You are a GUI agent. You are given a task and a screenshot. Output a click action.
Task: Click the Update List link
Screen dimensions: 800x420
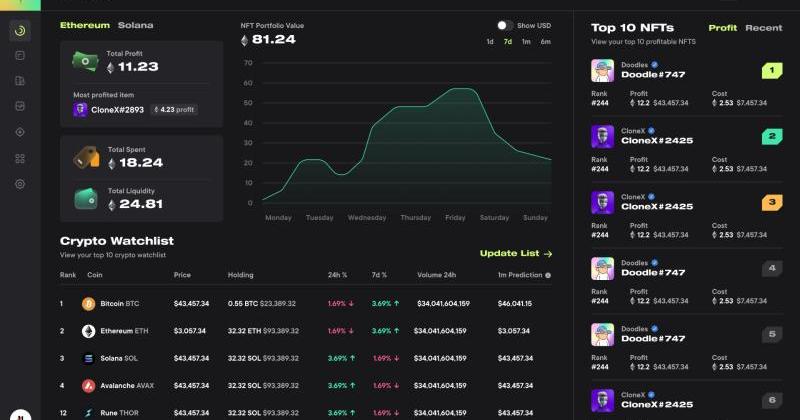[515, 254]
